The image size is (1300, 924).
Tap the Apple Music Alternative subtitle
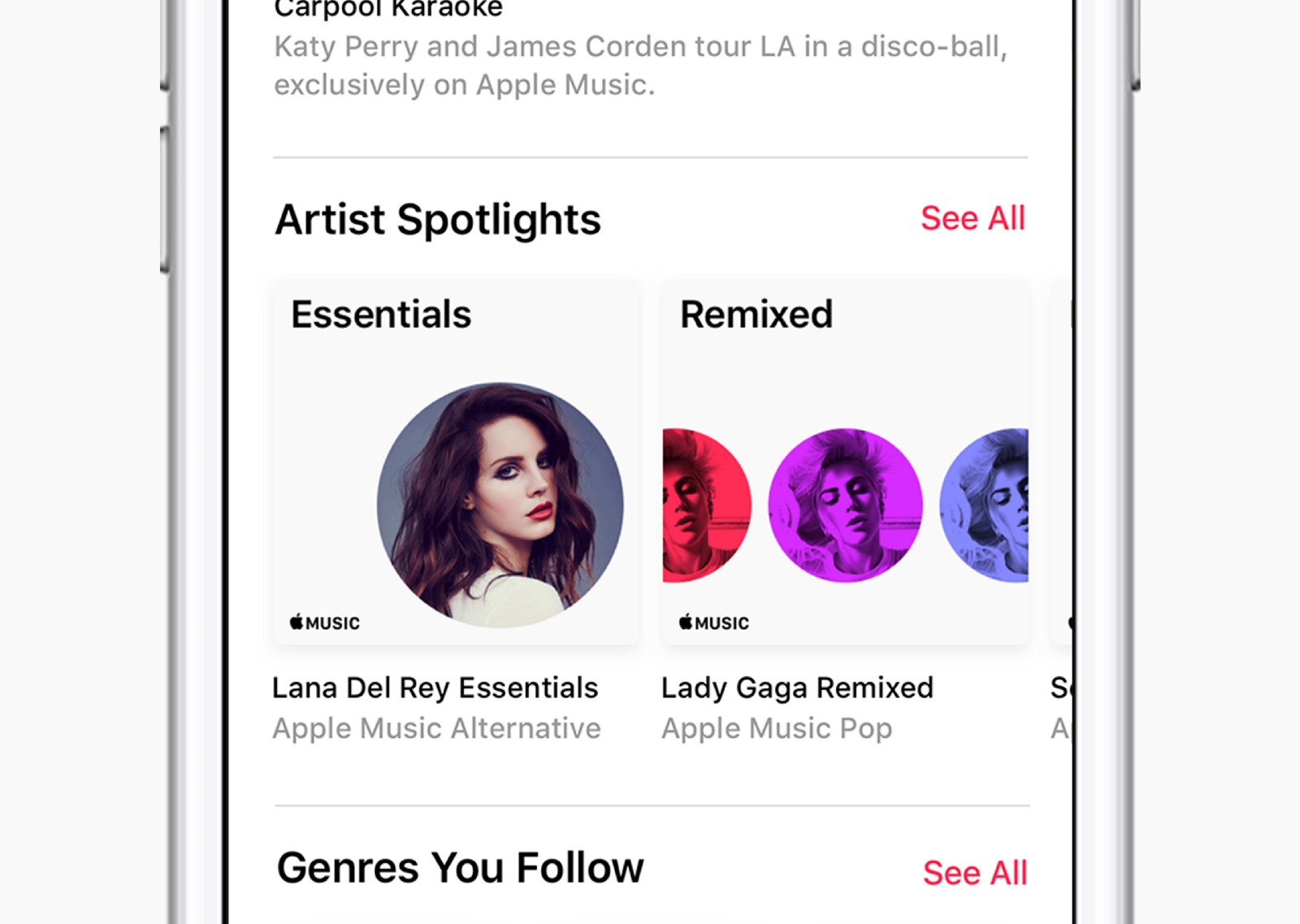pyautogui.click(x=436, y=728)
